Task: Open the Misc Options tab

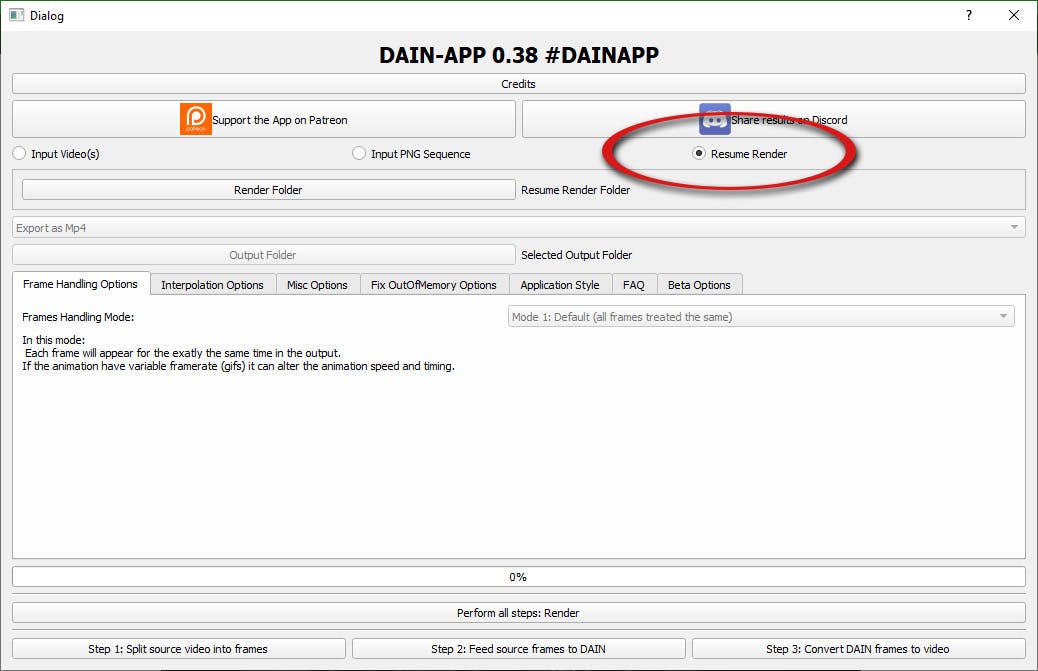Action: (317, 285)
